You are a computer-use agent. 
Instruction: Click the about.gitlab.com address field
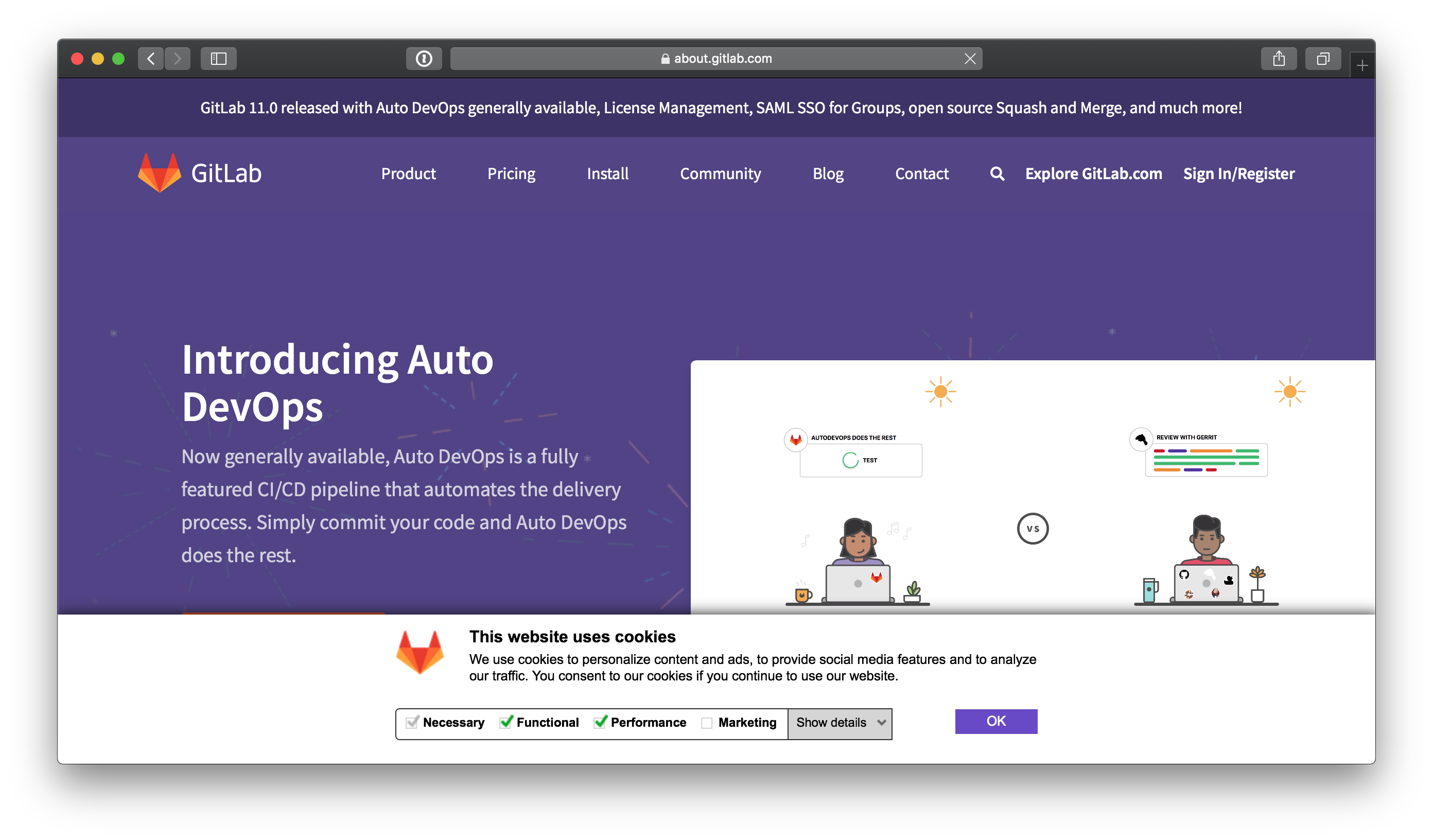click(716, 59)
